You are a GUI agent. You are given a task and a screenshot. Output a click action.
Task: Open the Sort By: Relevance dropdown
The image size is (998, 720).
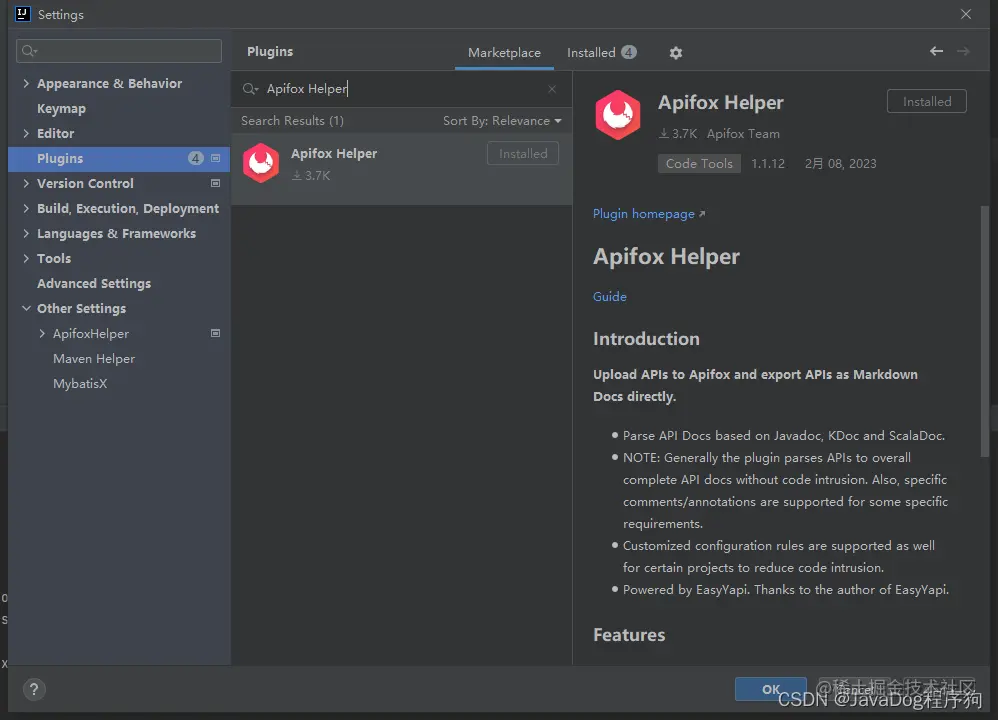click(502, 121)
